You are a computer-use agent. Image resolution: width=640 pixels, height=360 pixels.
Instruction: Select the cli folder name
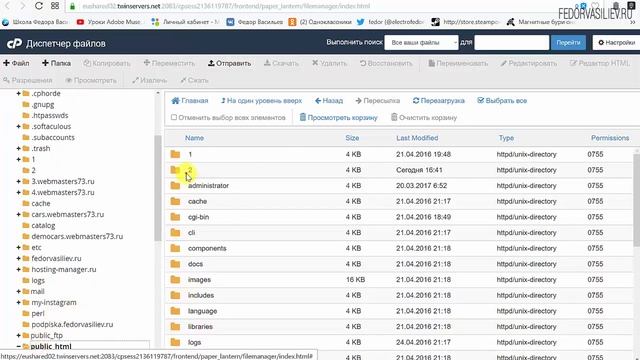point(191,233)
